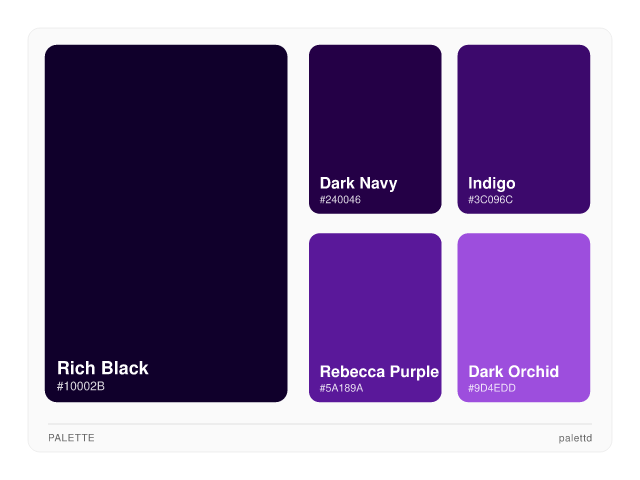Click the "Rich Black" name text
The height and width of the screenshot is (480, 640).
click(x=102, y=368)
